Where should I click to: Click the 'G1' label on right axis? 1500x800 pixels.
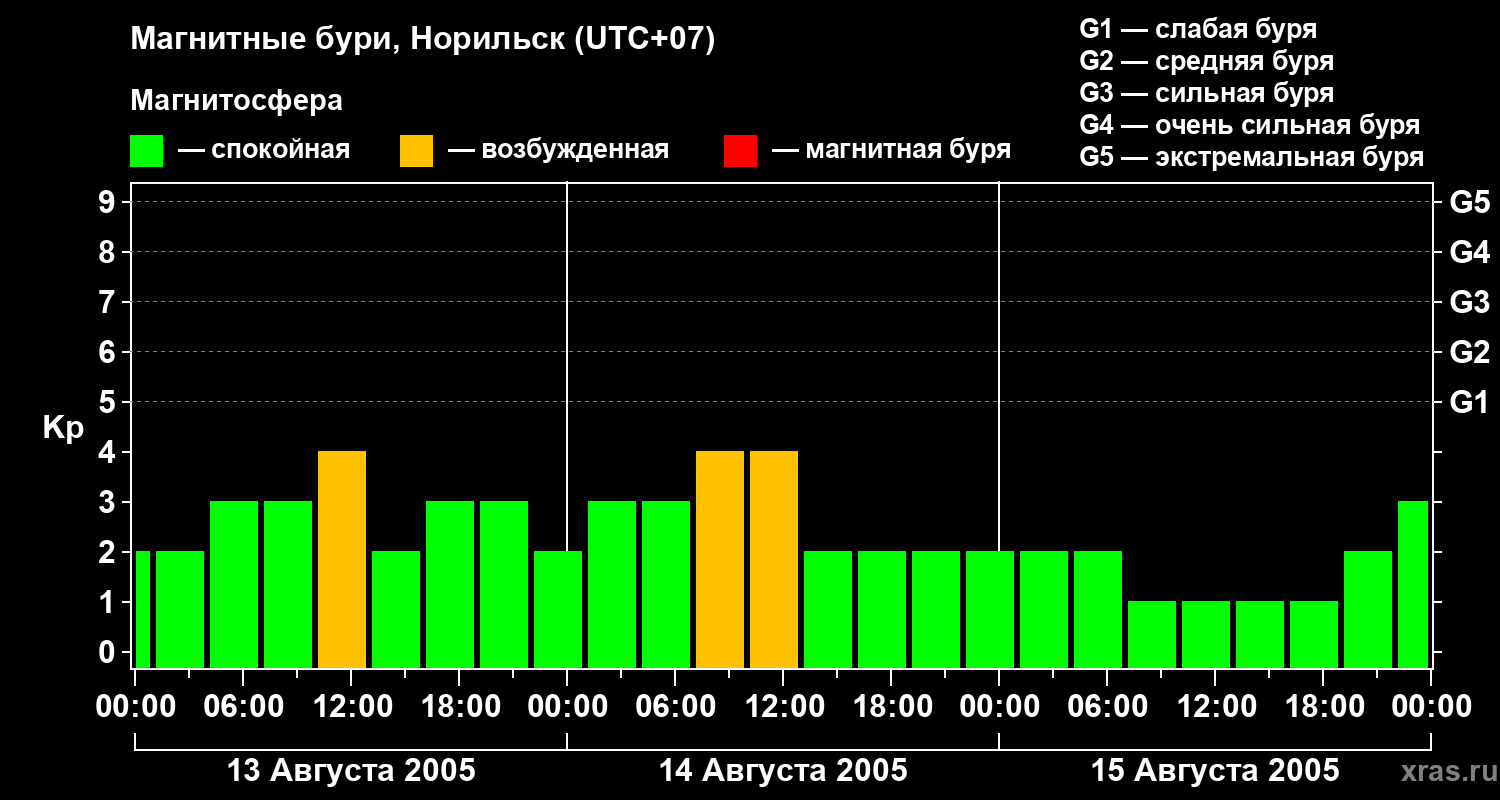tap(1469, 402)
